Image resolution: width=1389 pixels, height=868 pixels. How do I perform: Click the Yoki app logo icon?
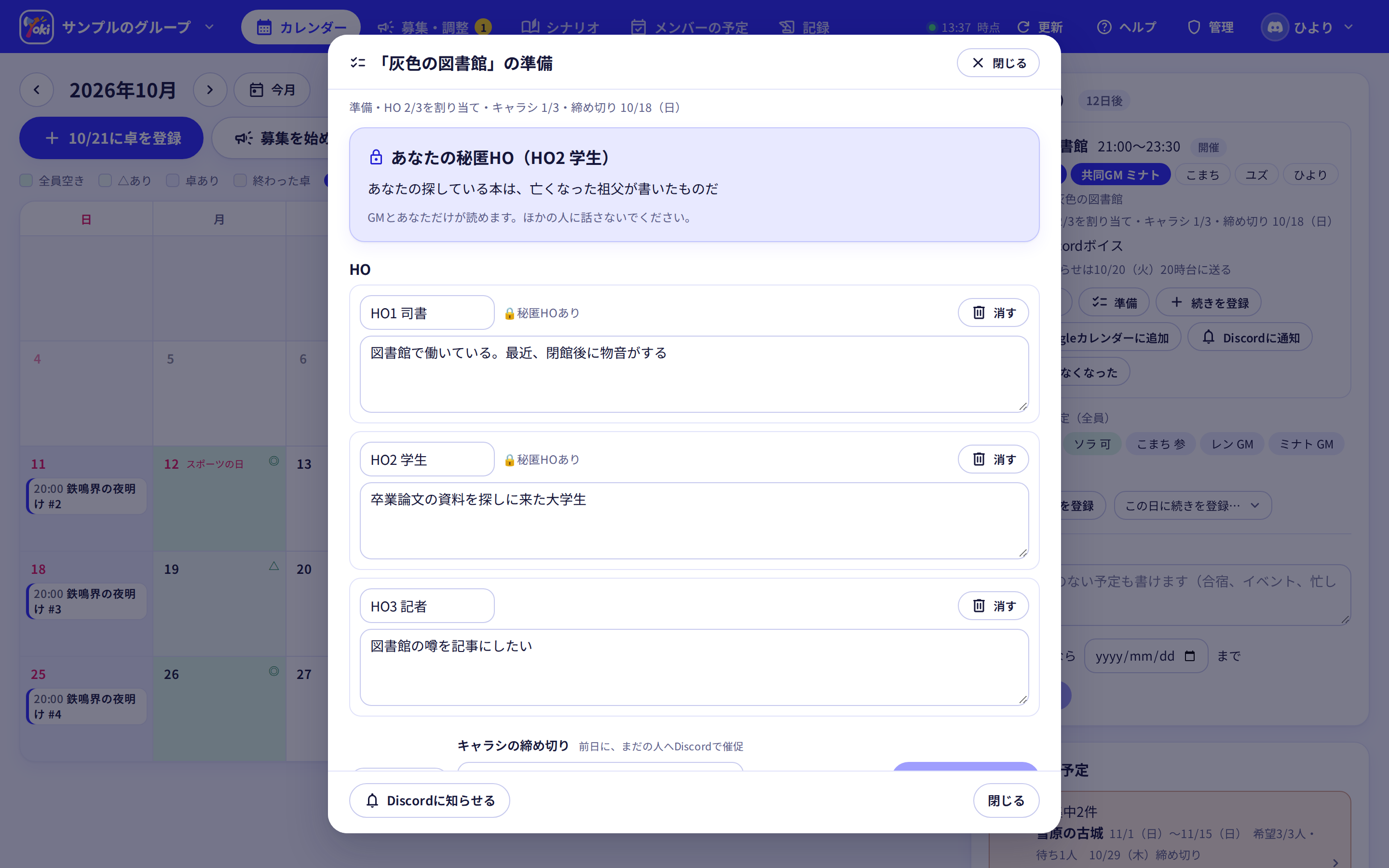click(x=37, y=27)
